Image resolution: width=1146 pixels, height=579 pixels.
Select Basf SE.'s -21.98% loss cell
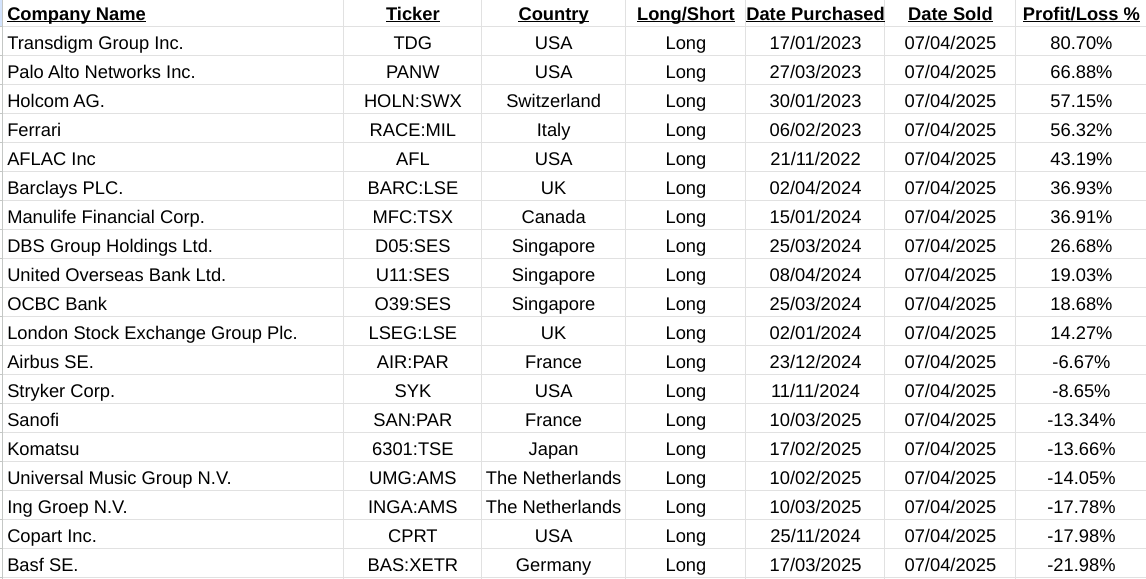click(1080, 565)
